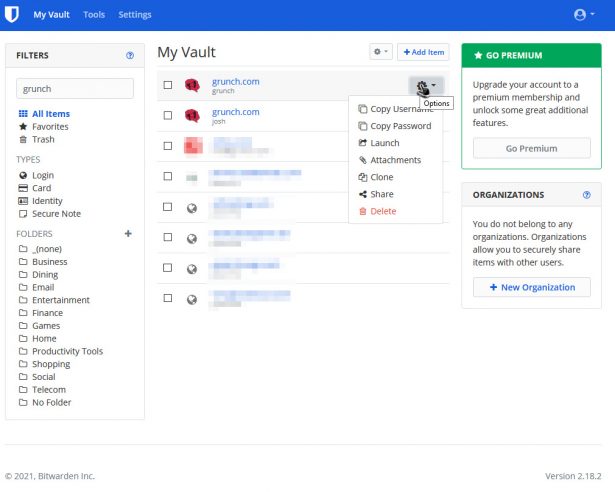Image resolution: width=615 pixels, height=492 pixels.
Task: Choose Copy Username from options menu
Action: pos(395,109)
